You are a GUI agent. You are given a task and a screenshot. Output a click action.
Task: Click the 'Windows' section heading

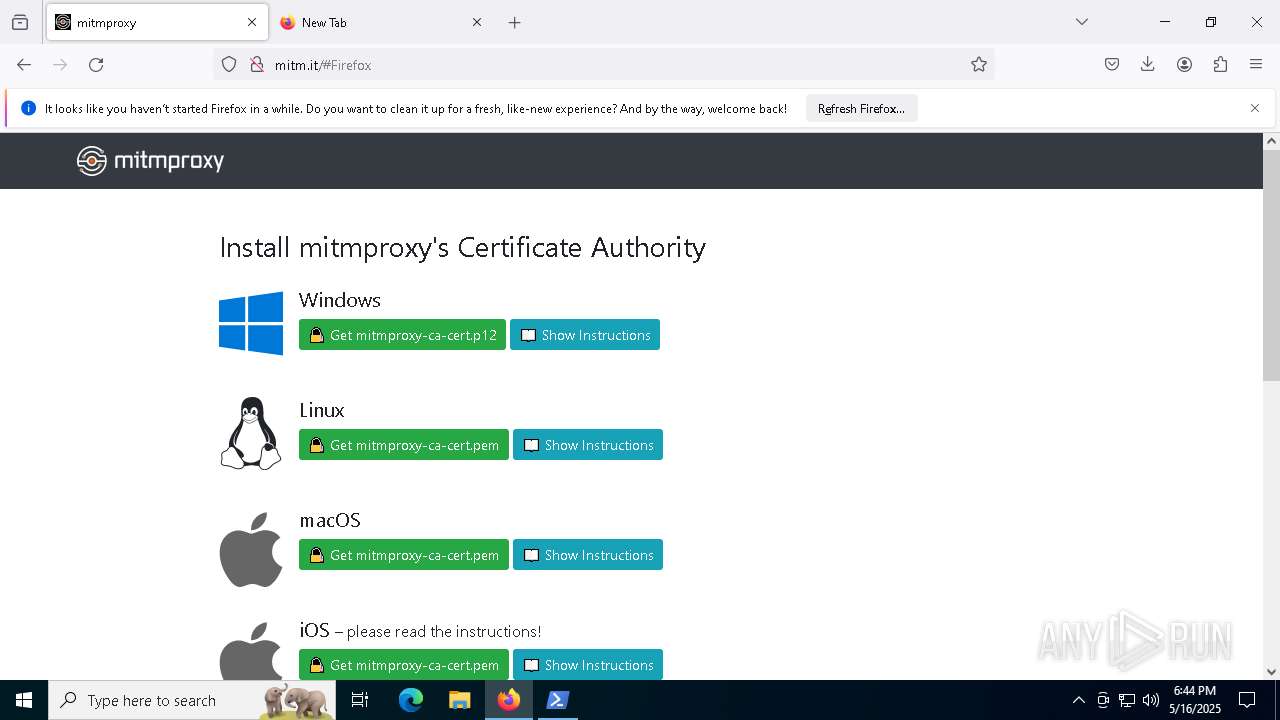click(x=339, y=300)
